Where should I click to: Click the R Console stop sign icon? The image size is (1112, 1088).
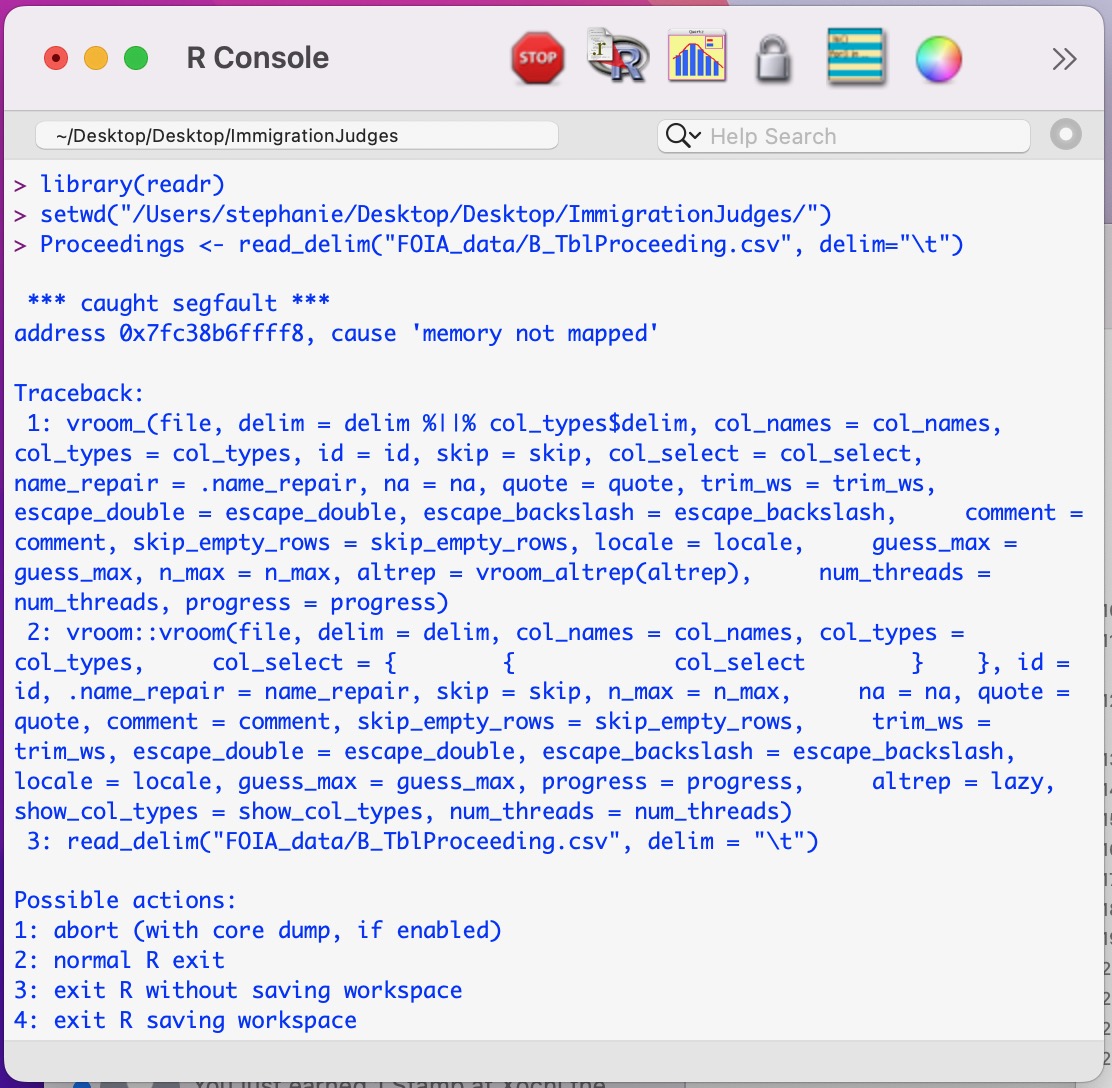[x=537, y=57]
